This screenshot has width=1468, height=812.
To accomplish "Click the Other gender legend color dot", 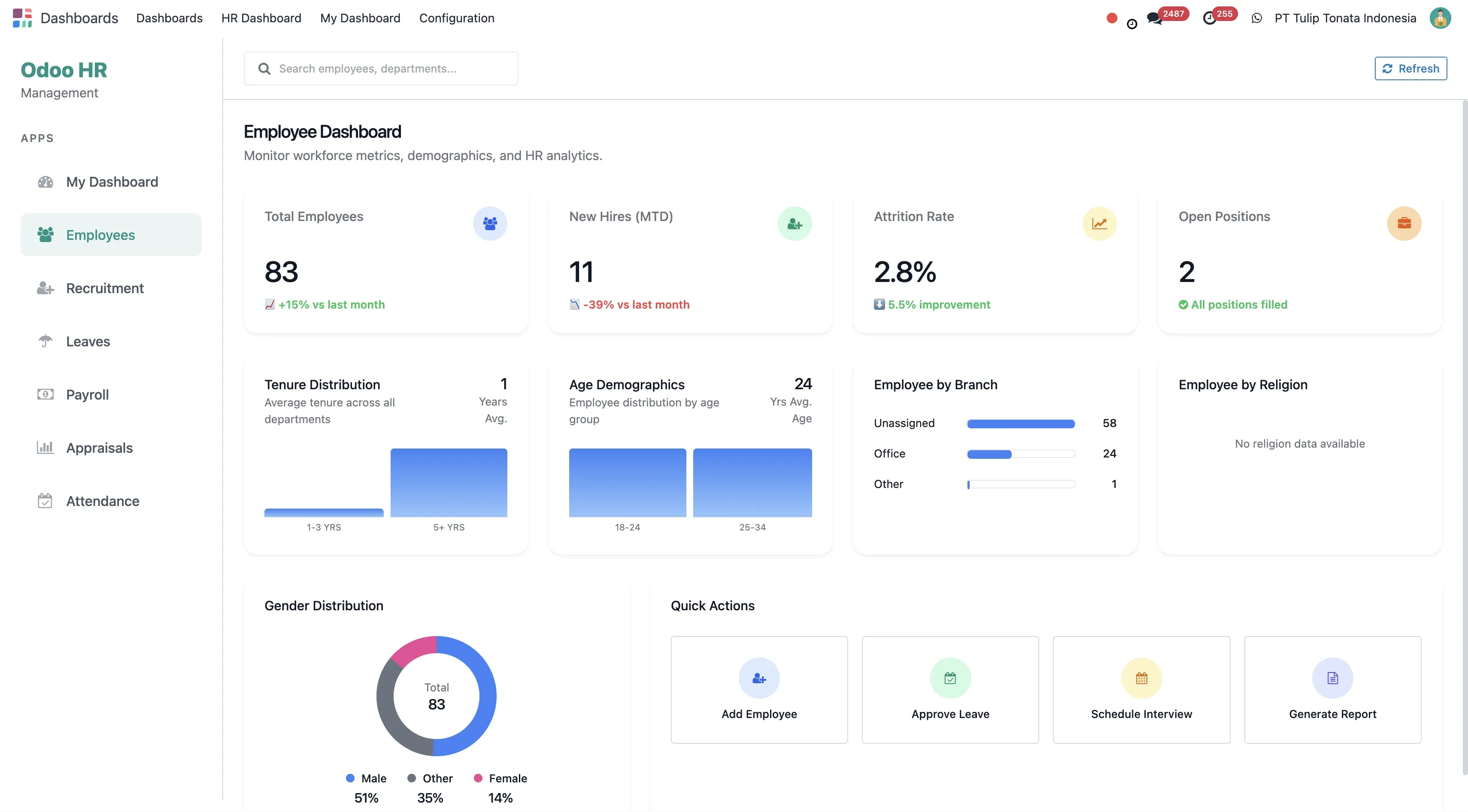I will tap(411, 778).
